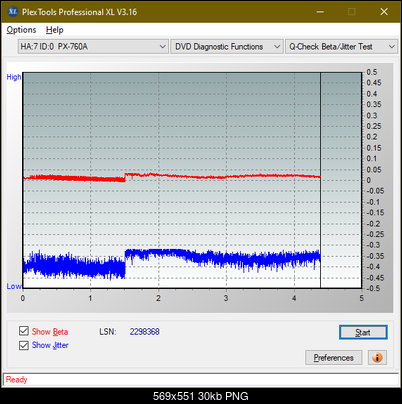
Task: Click the LSN value 2298368
Action: (x=145, y=332)
